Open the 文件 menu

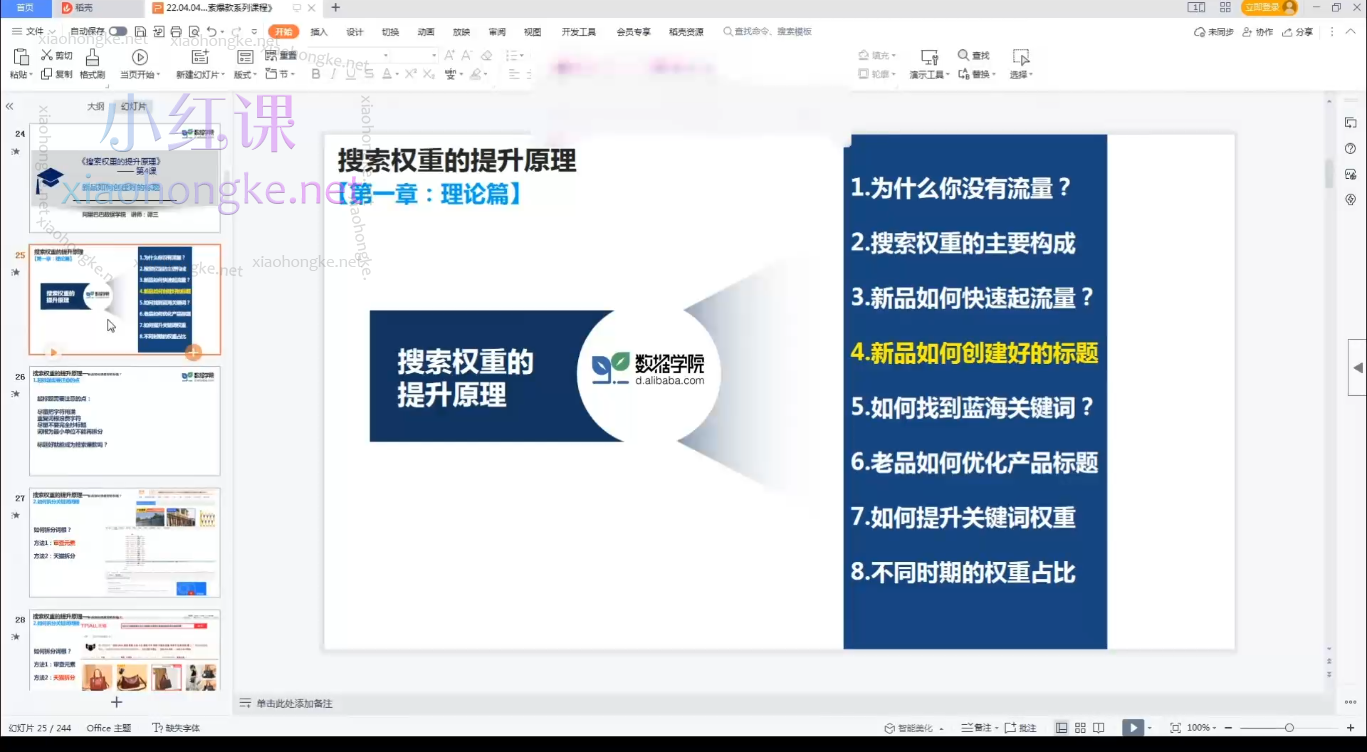pyautogui.click(x=32, y=30)
